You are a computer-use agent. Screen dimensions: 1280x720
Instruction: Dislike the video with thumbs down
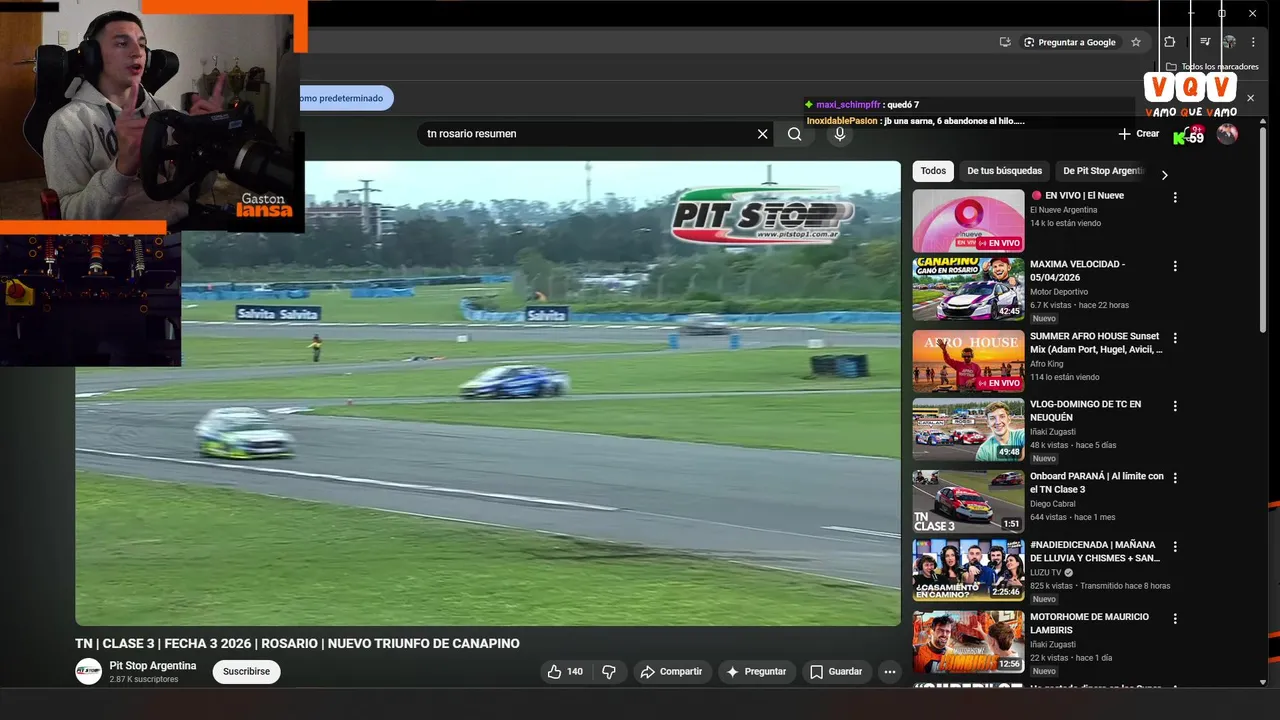click(x=609, y=672)
